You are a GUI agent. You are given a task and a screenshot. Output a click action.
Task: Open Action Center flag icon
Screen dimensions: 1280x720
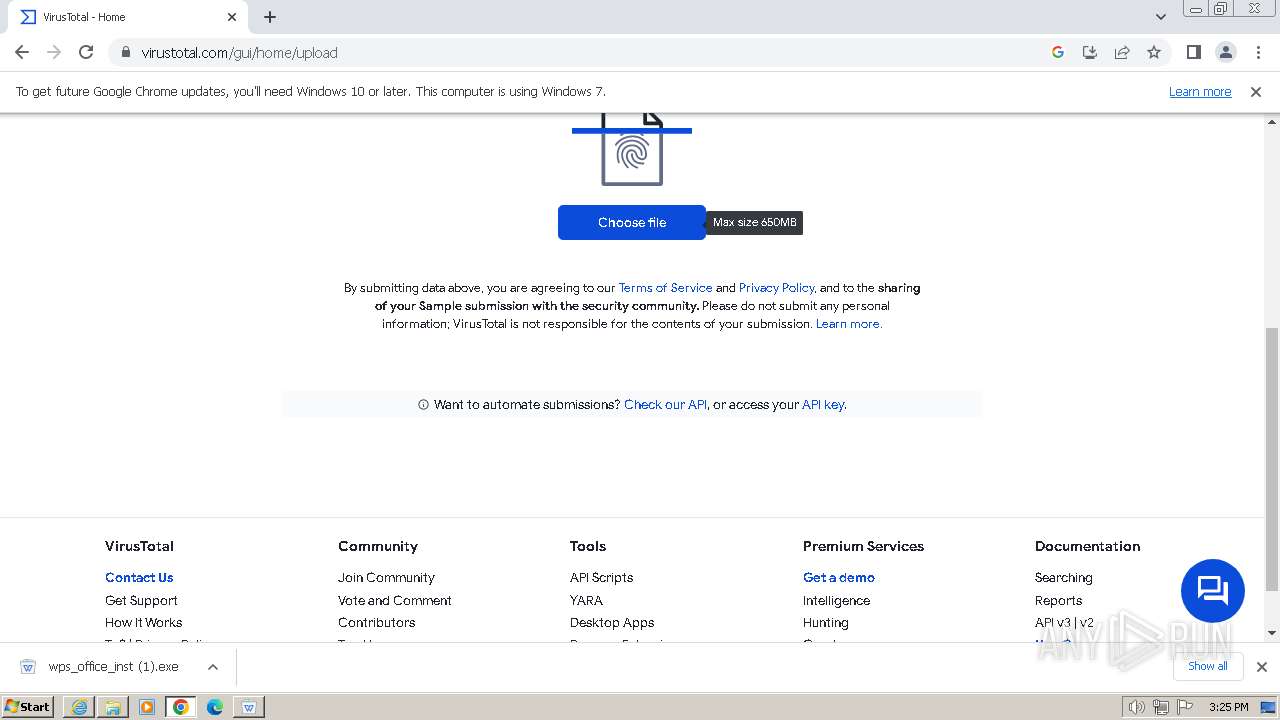pos(1185,707)
